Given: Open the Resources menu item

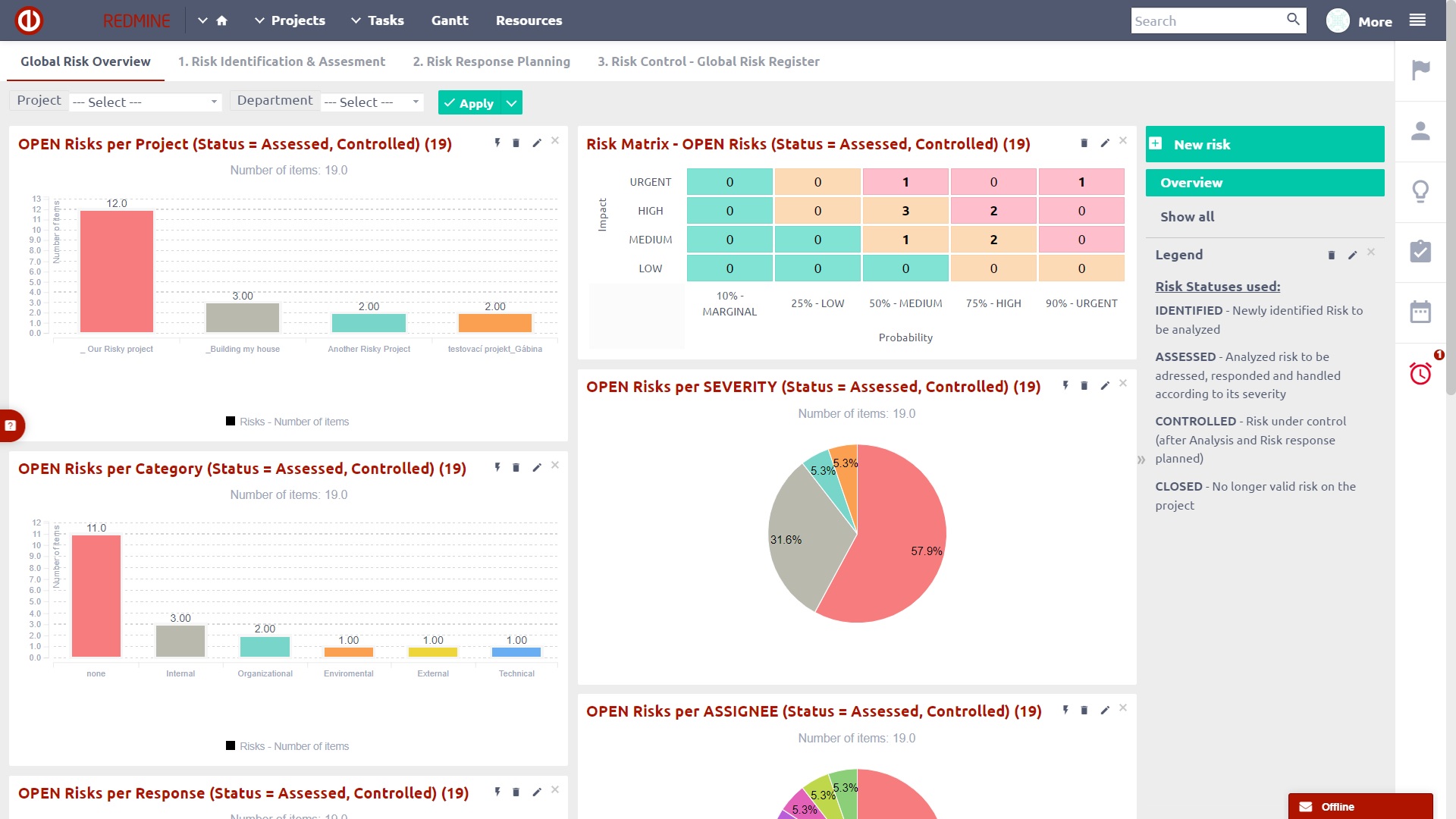Looking at the screenshot, I should pyautogui.click(x=529, y=20).
